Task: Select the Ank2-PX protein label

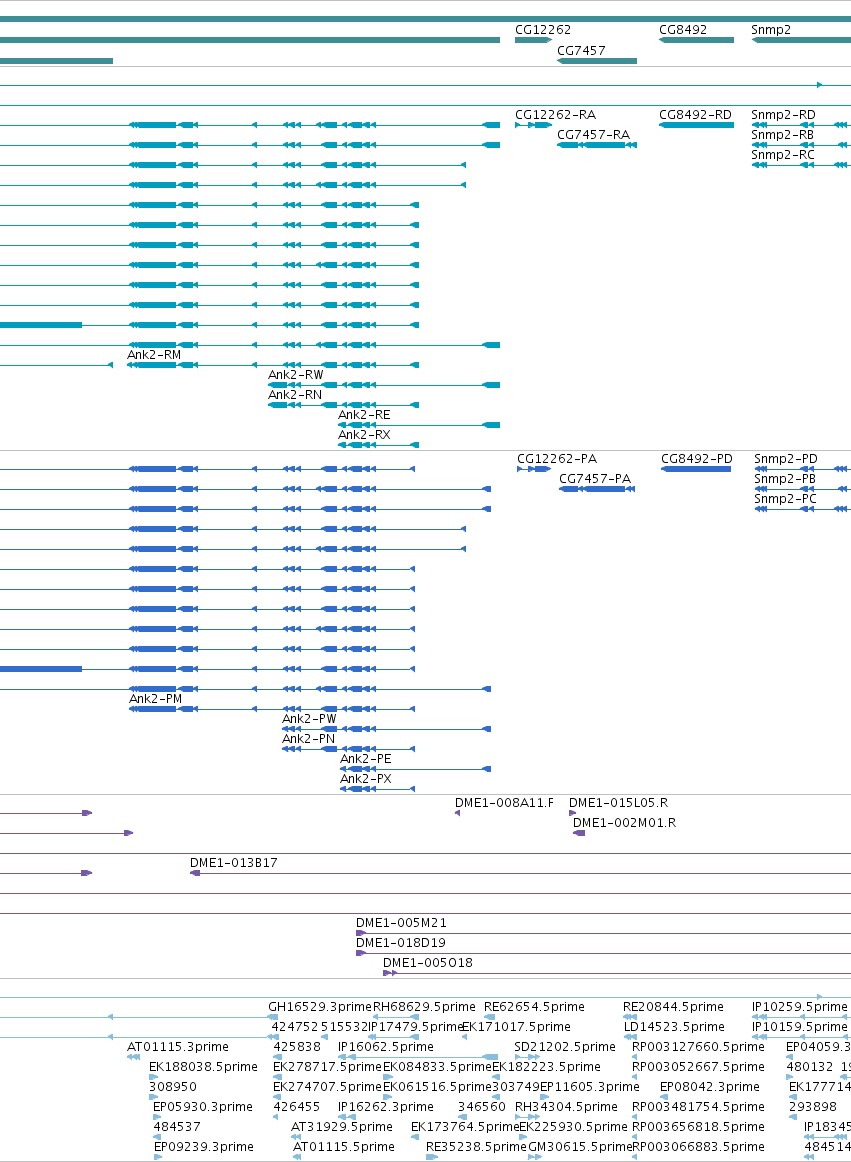Action: tap(365, 779)
